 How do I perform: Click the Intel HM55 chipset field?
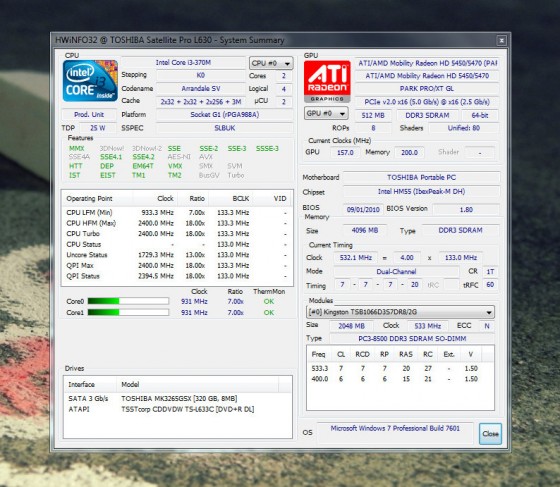(x=421, y=192)
